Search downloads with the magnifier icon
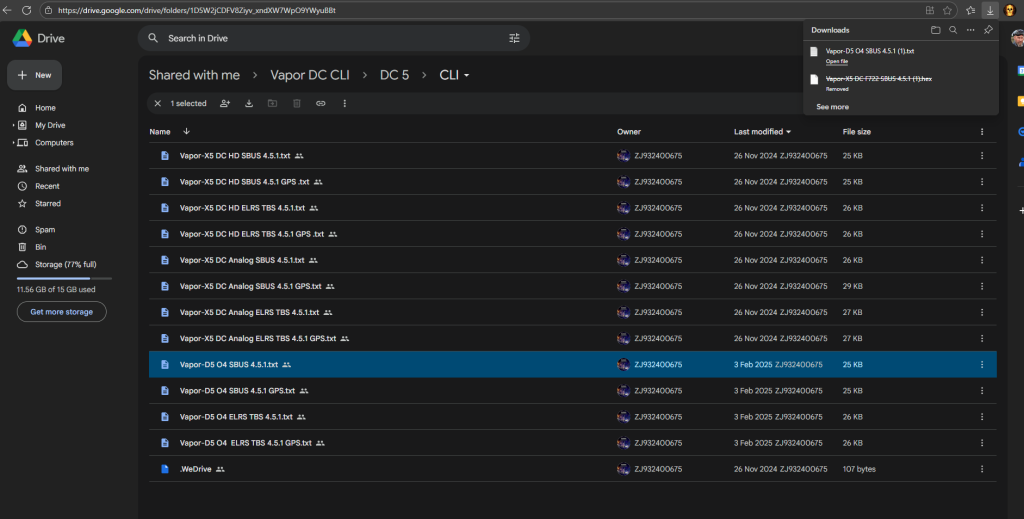1024x519 pixels. pos(953,30)
